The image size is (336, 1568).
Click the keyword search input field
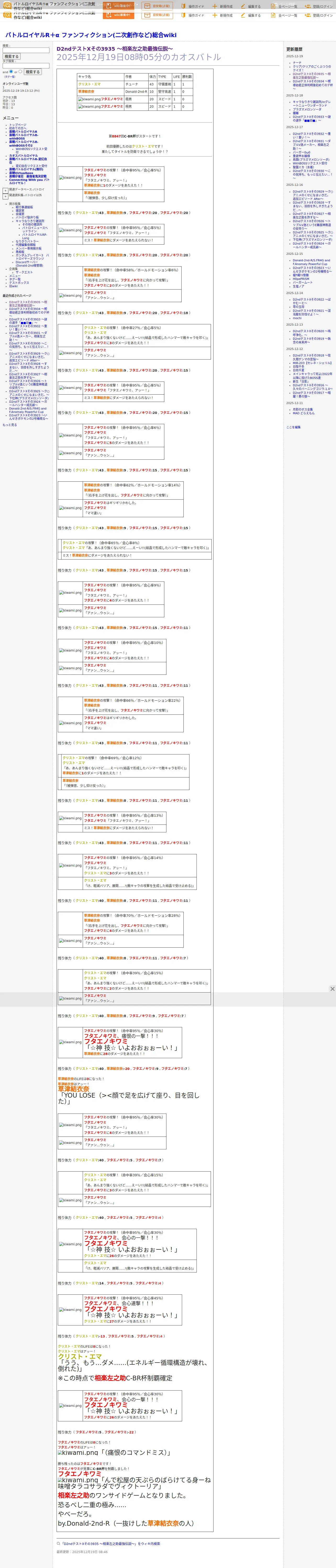click(26, 50)
